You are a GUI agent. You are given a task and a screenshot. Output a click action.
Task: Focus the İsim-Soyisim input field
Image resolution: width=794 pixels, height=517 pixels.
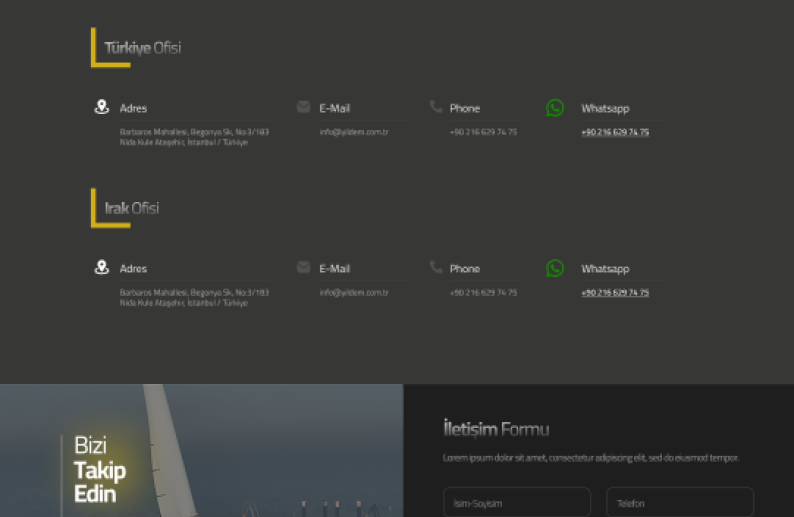[x=516, y=503]
